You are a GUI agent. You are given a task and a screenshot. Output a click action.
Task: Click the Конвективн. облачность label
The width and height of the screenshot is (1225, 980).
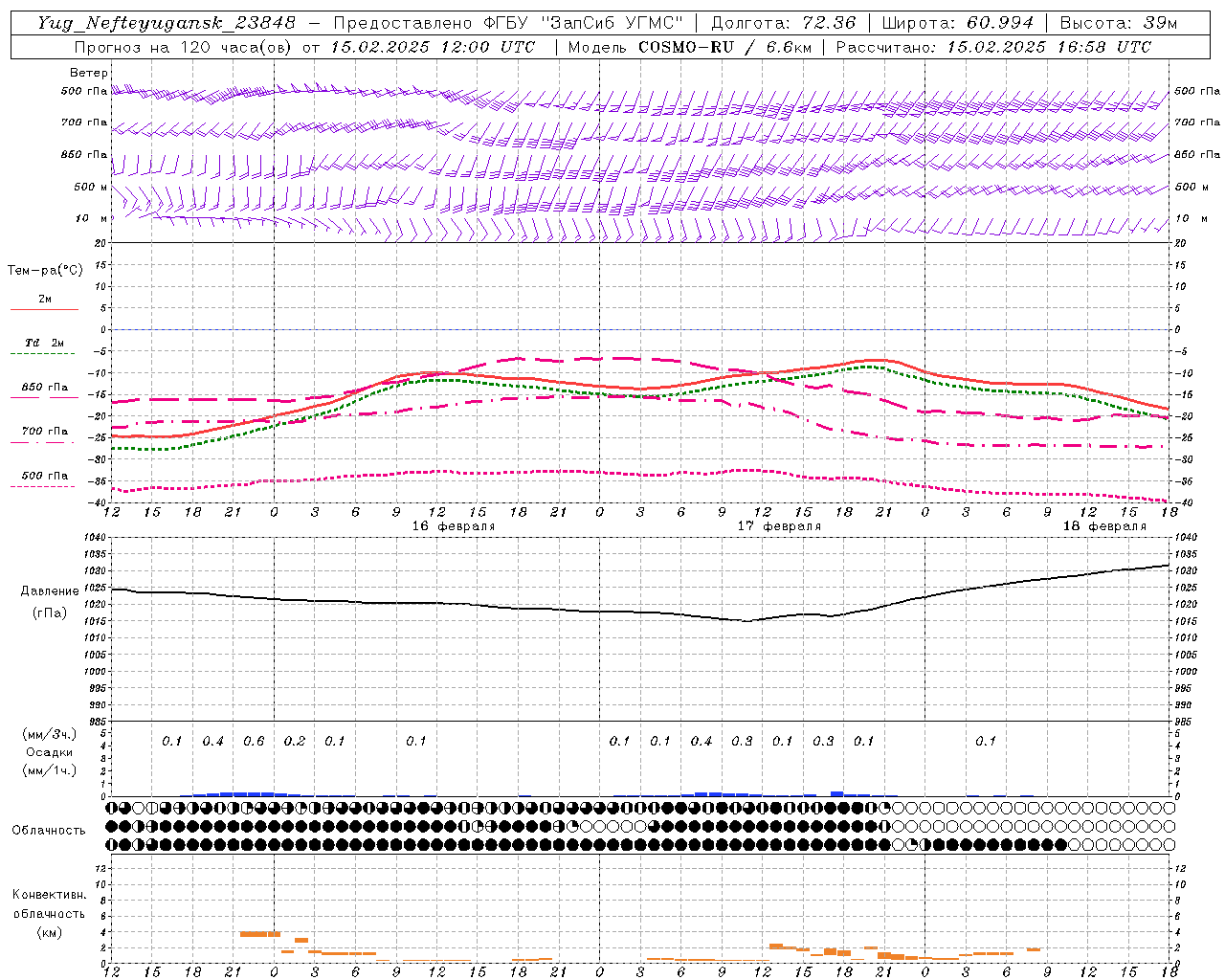(49, 903)
